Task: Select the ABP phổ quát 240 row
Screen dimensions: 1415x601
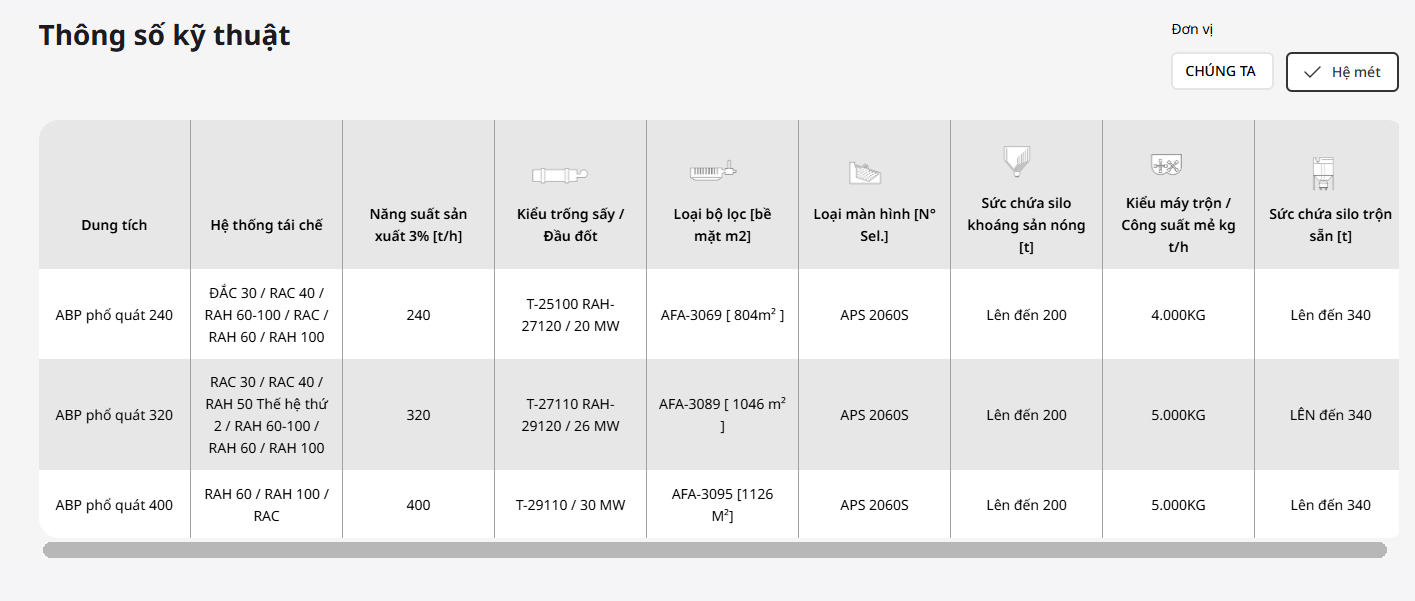Action: click(x=114, y=315)
